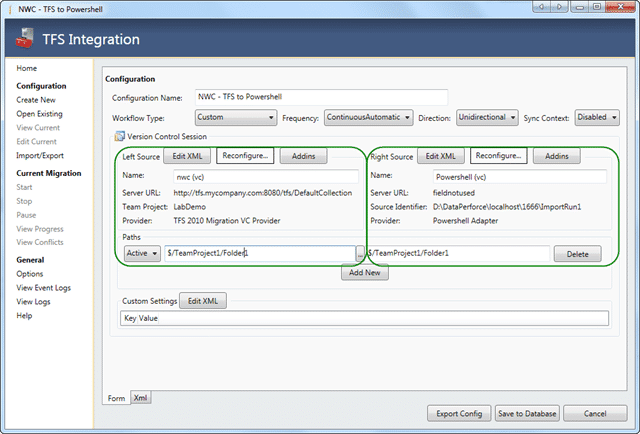The height and width of the screenshot is (434, 640).
Task: Open View Conflicts in sidebar
Action: click(40, 243)
